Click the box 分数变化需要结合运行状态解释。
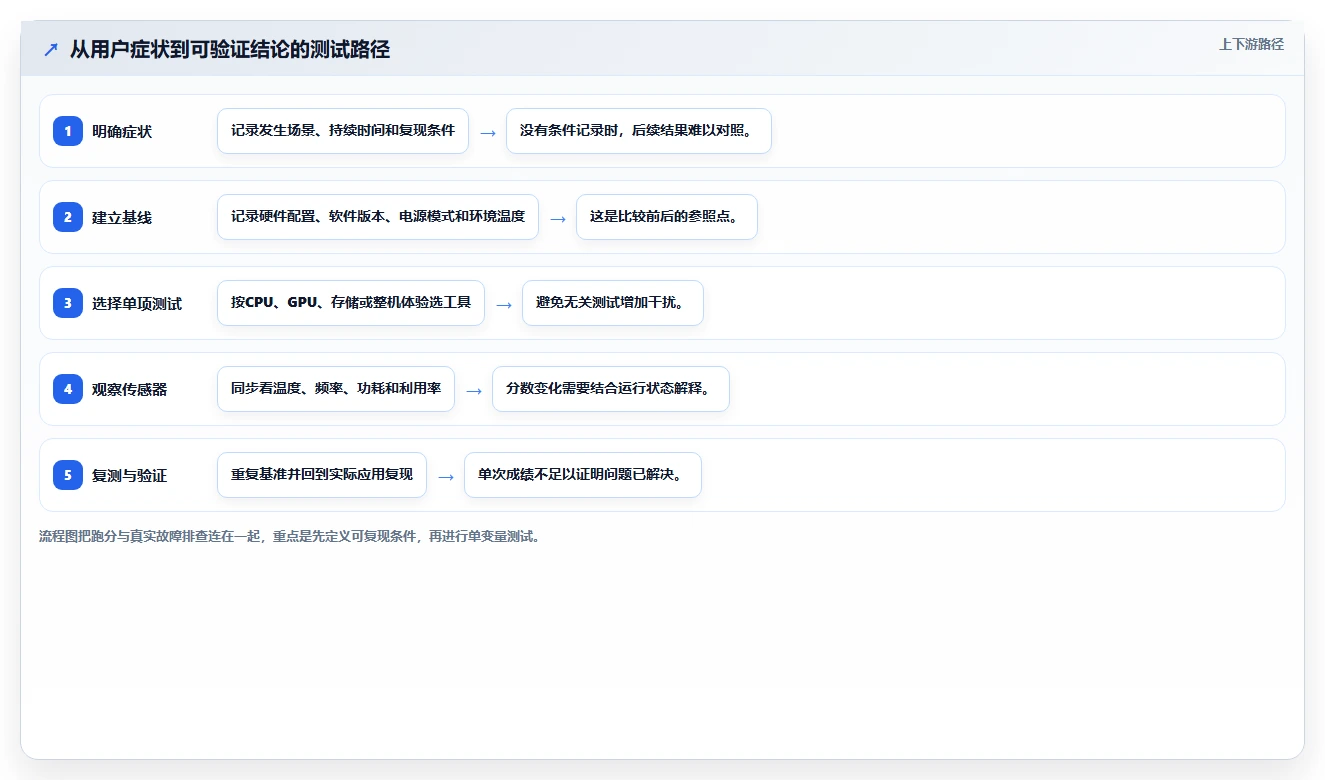 (611, 389)
